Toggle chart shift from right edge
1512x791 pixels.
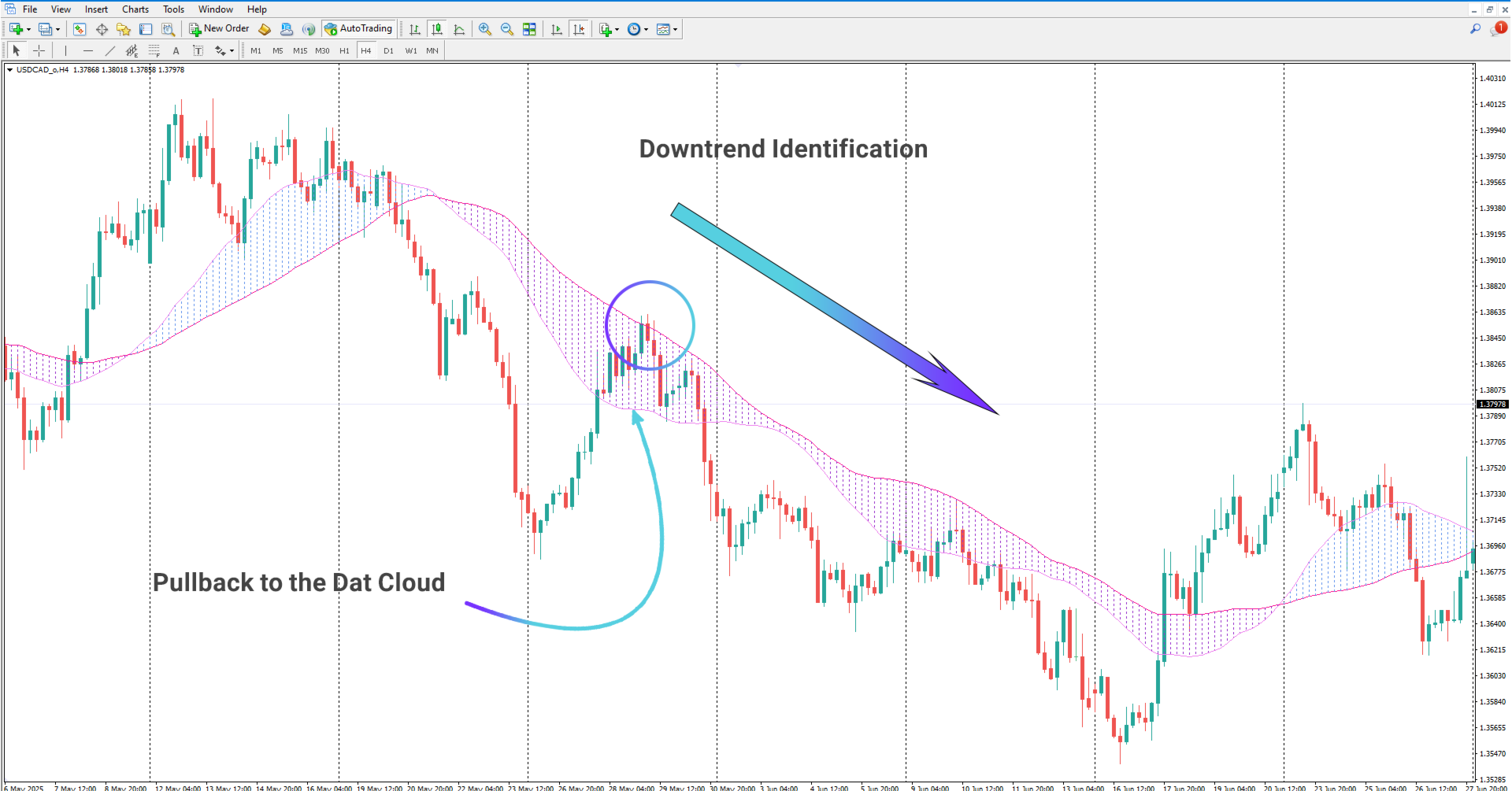tap(579, 29)
